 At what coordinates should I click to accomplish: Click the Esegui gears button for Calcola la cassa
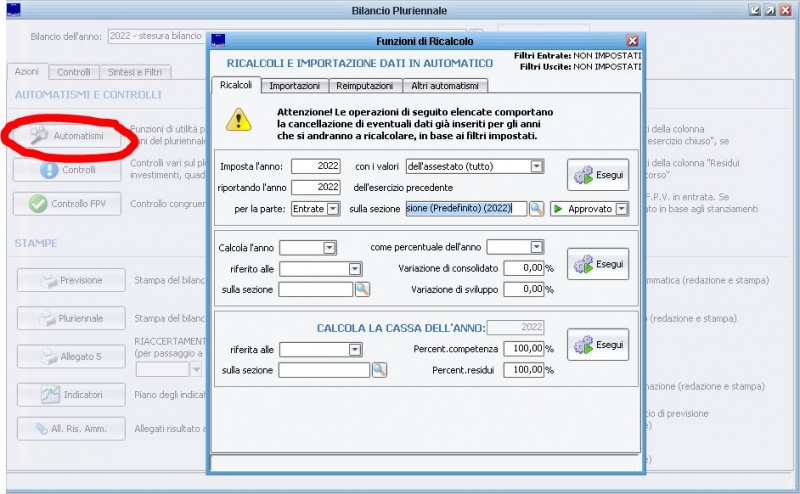(x=598, y=345)
